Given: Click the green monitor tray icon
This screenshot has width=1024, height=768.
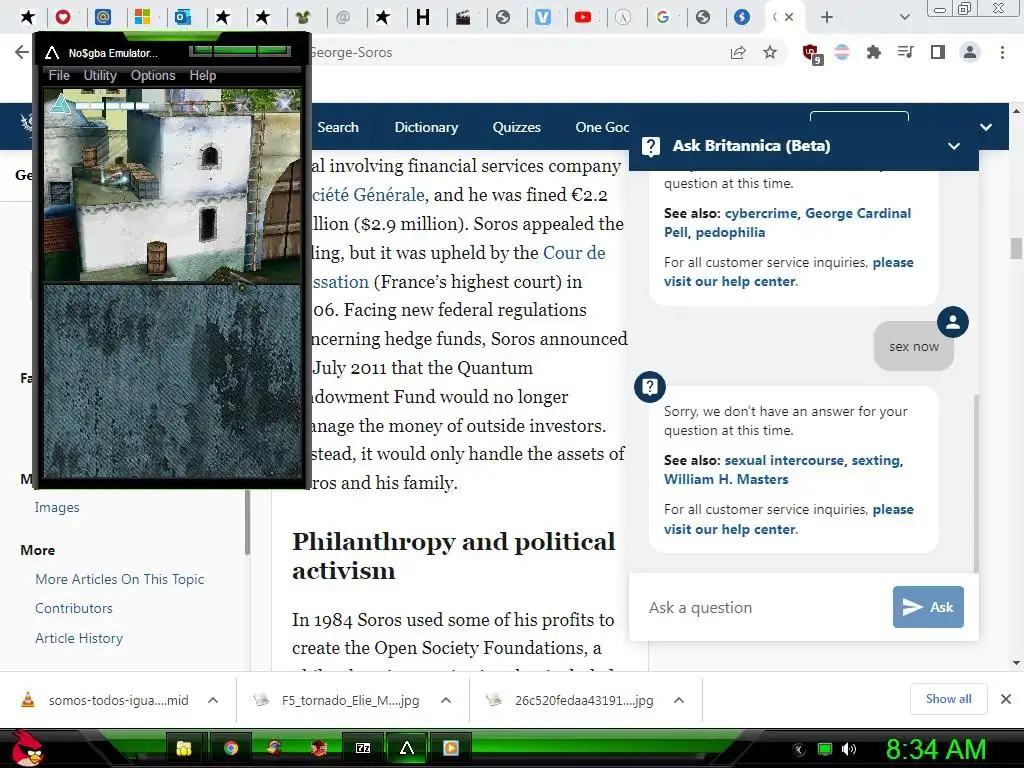Looking at the screenshot, I should coord(825,749).
